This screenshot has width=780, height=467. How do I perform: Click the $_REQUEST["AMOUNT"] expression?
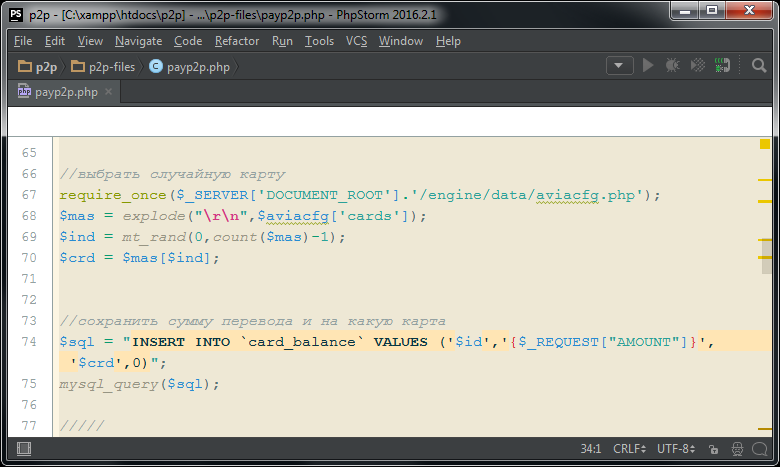pos(603,342)
